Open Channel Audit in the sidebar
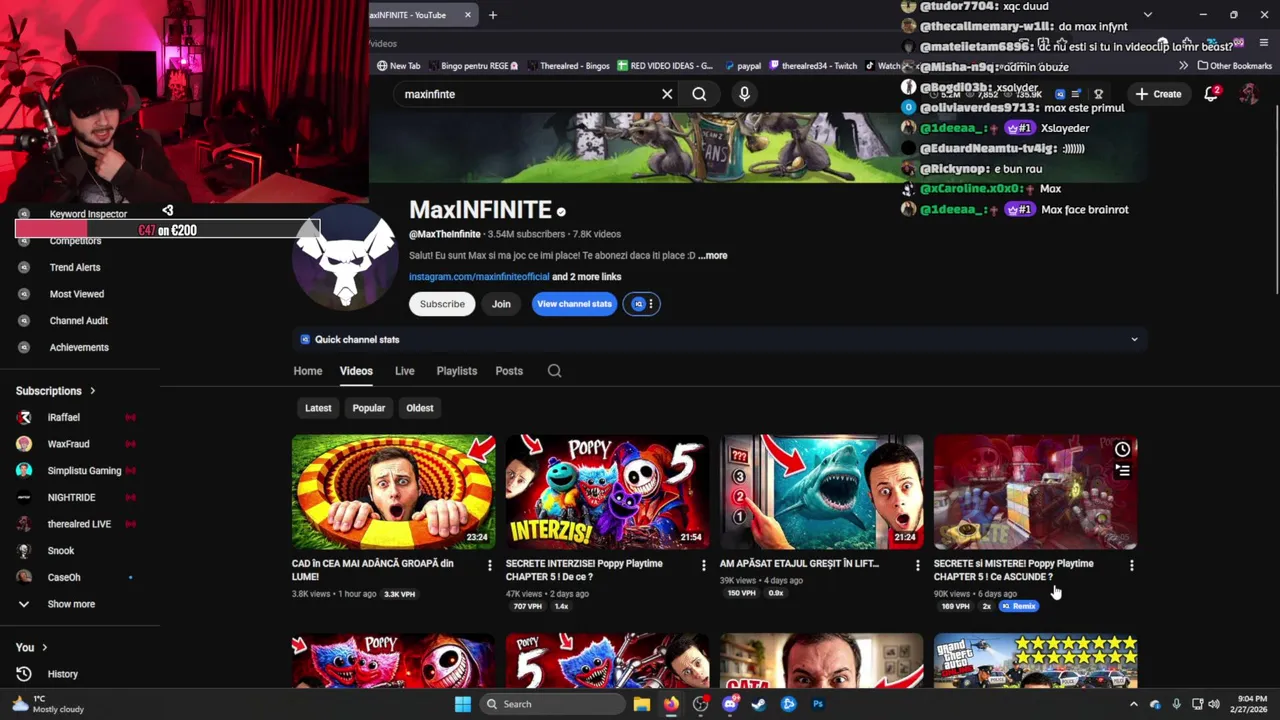 pyautogui.click(x=79, y=321)
